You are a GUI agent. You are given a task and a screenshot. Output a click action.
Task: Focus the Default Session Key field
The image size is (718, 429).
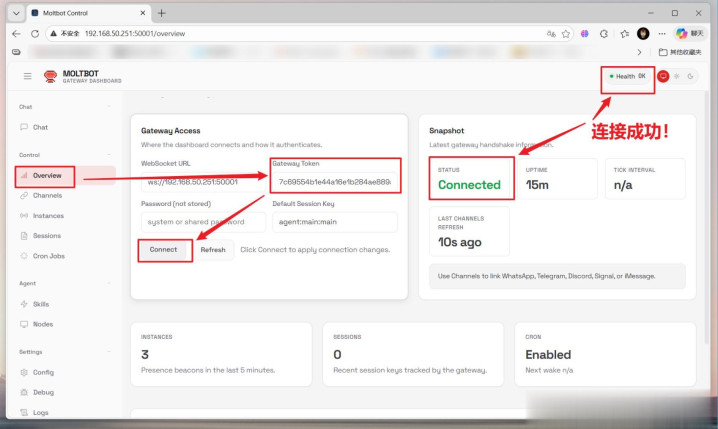[335, 222]
